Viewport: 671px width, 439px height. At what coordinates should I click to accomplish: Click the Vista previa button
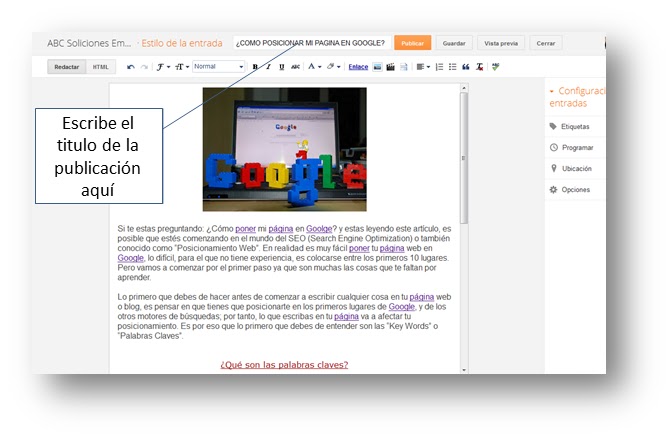501,43
